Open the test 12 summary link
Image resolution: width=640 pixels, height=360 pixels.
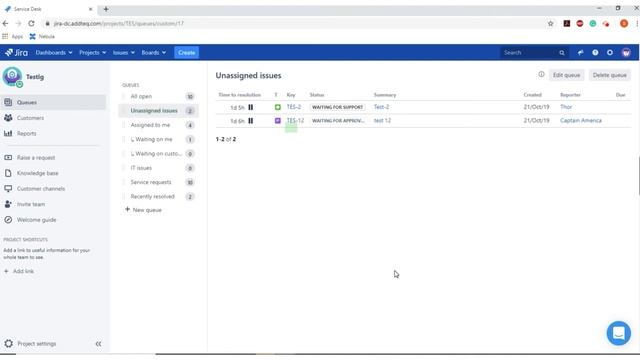coord(382,120)
